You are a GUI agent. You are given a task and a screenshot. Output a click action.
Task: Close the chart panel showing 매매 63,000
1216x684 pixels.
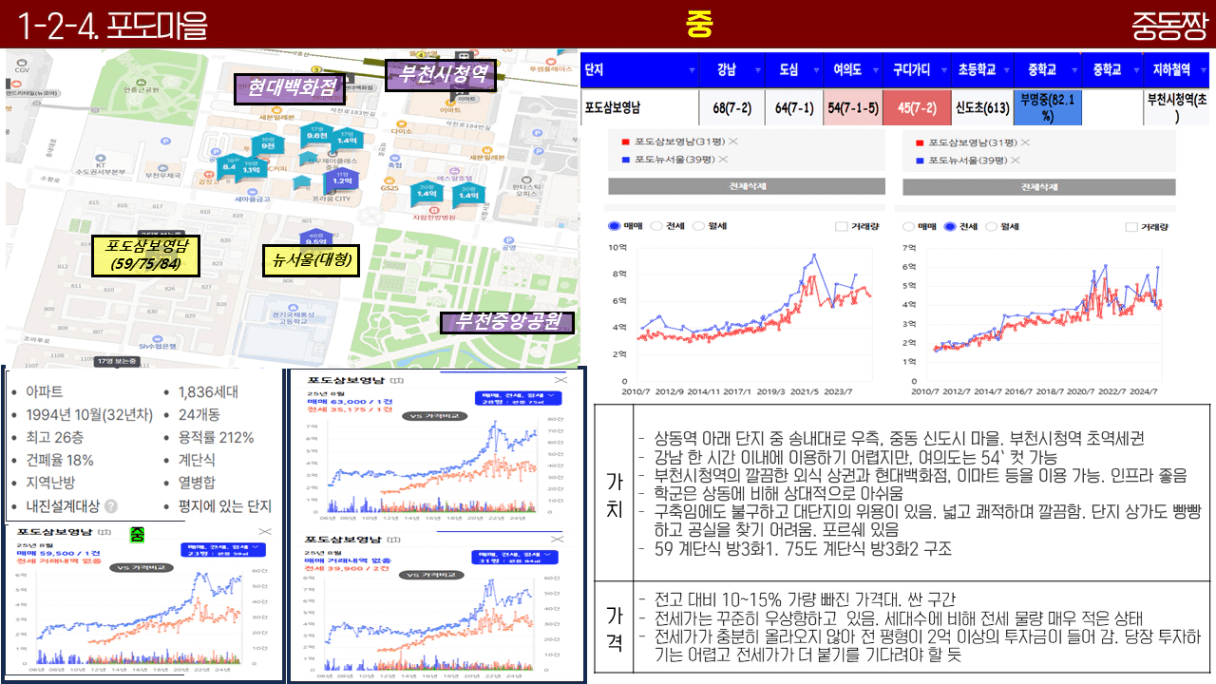click(x=561, y=381)
